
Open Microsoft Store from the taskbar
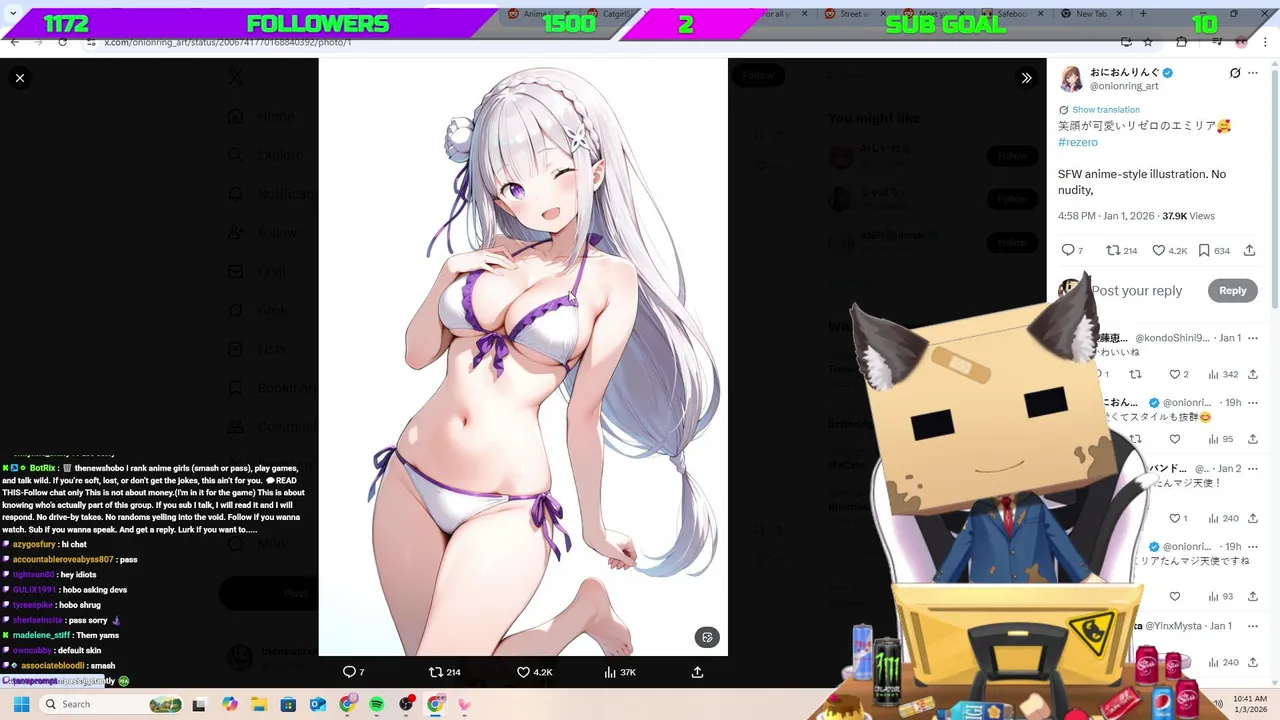(x=288, y=704)
